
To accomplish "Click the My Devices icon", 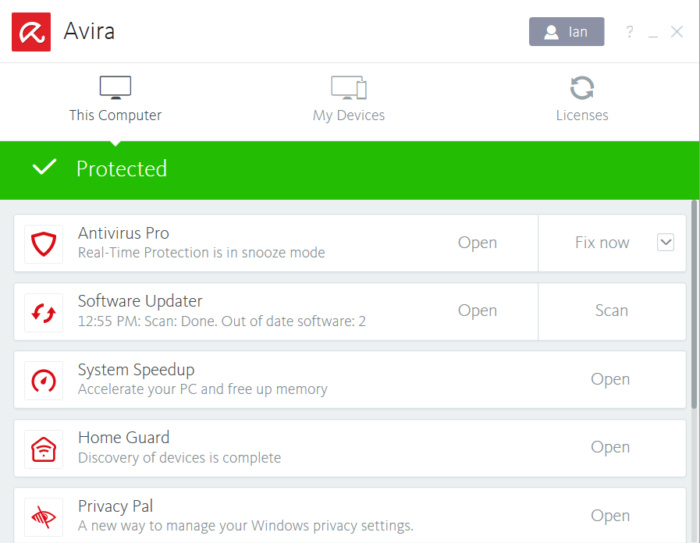I will pos(349,87).
